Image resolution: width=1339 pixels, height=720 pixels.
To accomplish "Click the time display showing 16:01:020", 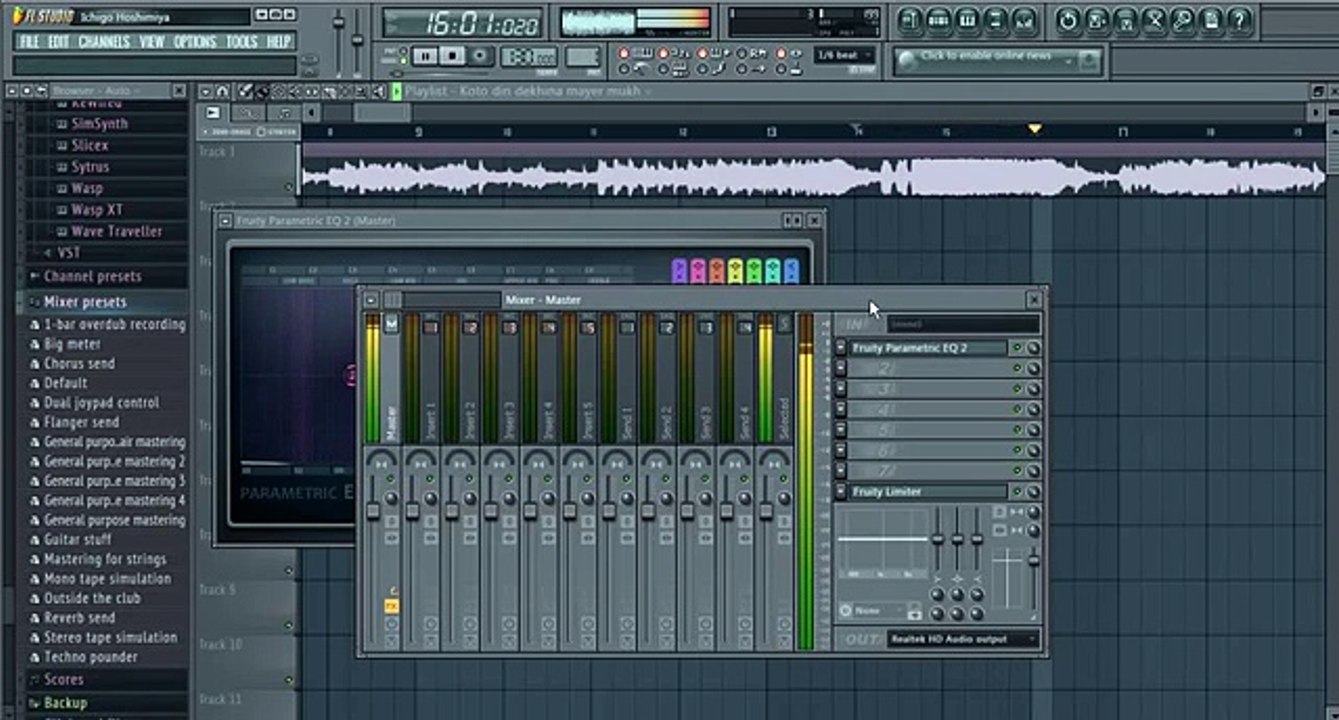I will (x=463, y=24).
